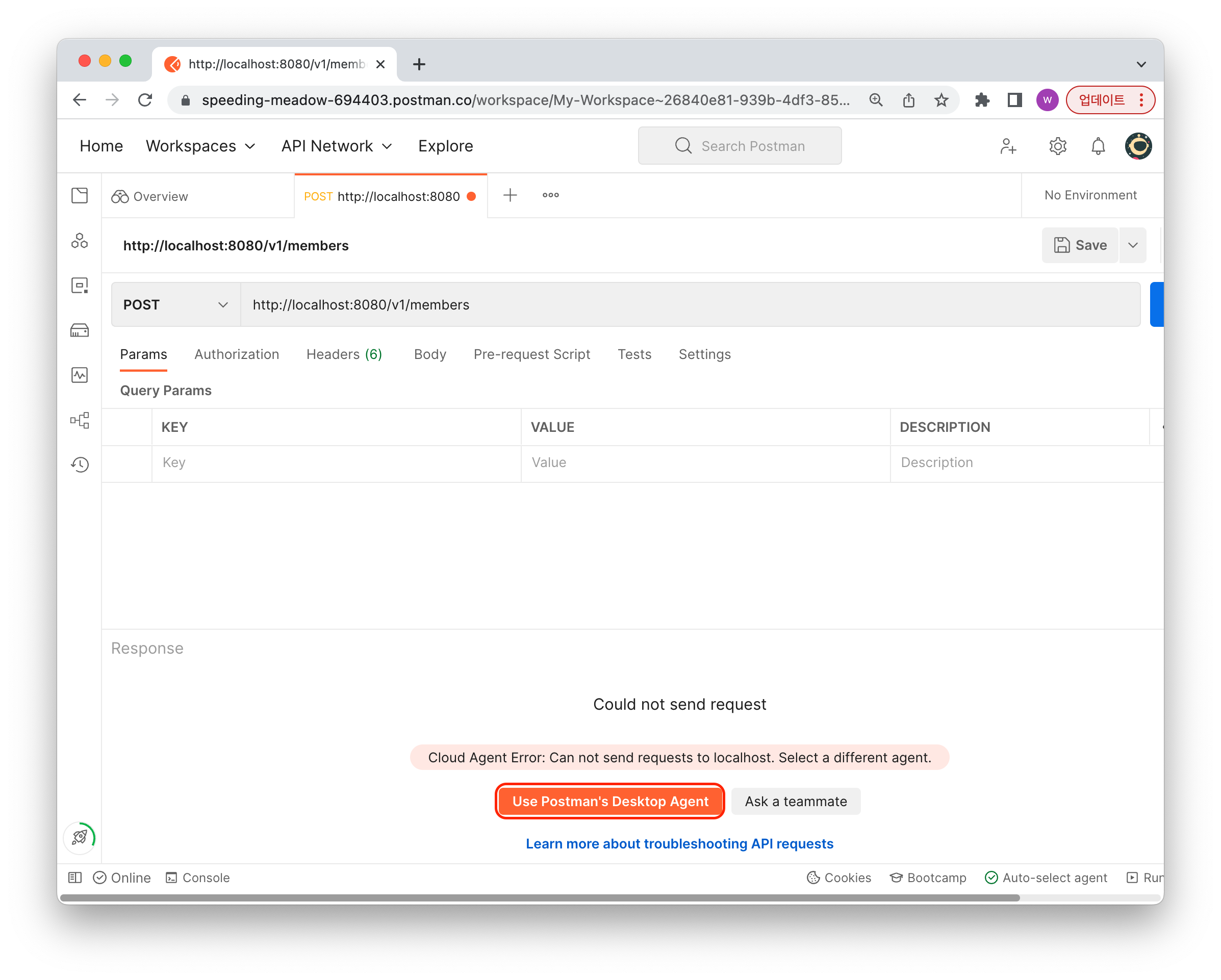This screenshot has height=980, width=1221.
Task: Open troubleshooting API requests link
Action: coord(679,843)
